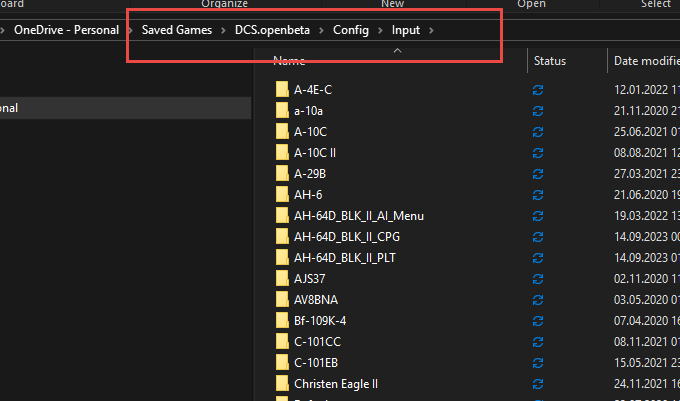Viewport: 680px width, 401px height.
Task: Select AH-64D_BLK_II_CPG folder name
Action: point(347,237)
